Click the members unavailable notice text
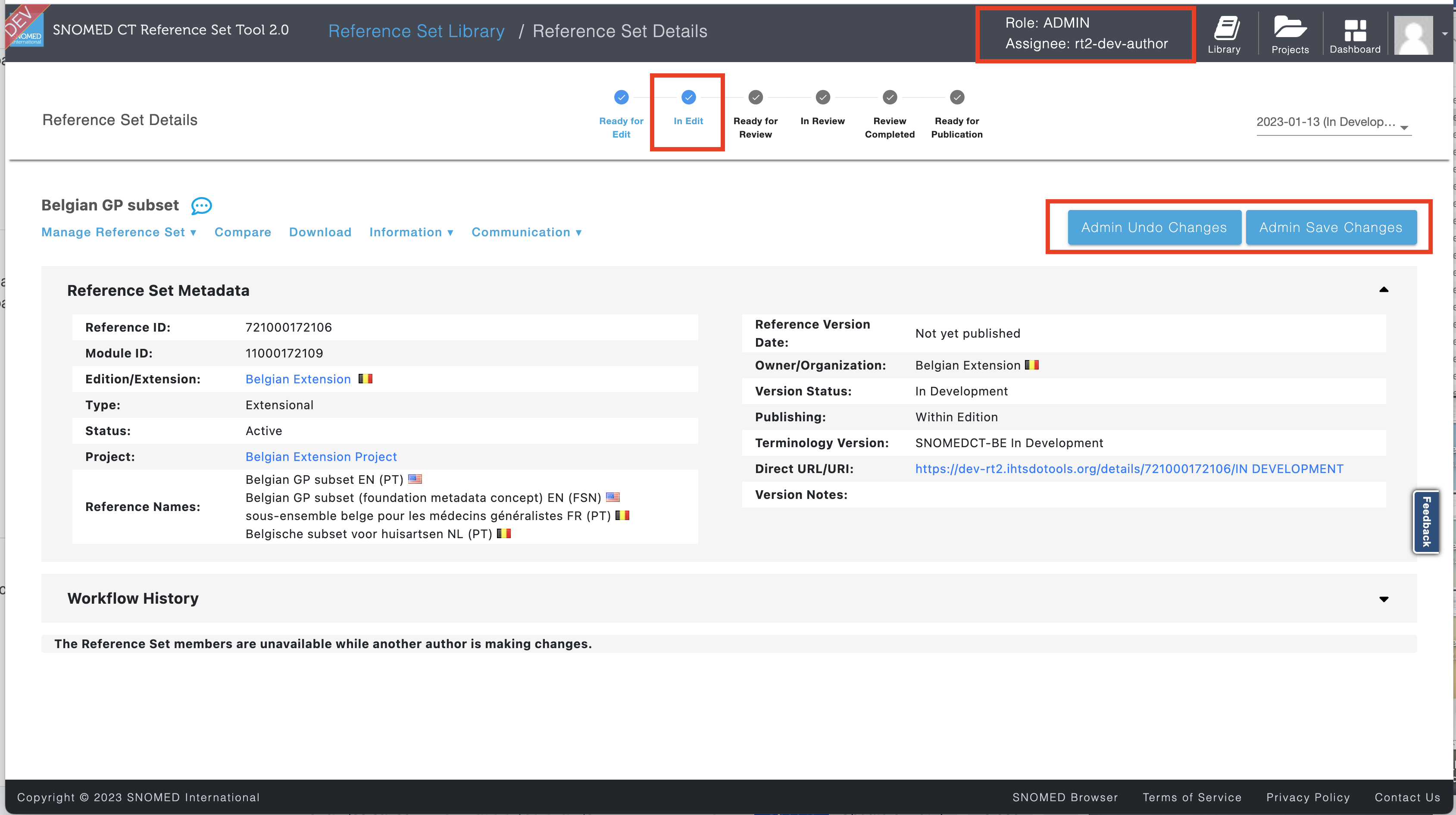This screenshot has height=815, width=1456. pos(323,644)
